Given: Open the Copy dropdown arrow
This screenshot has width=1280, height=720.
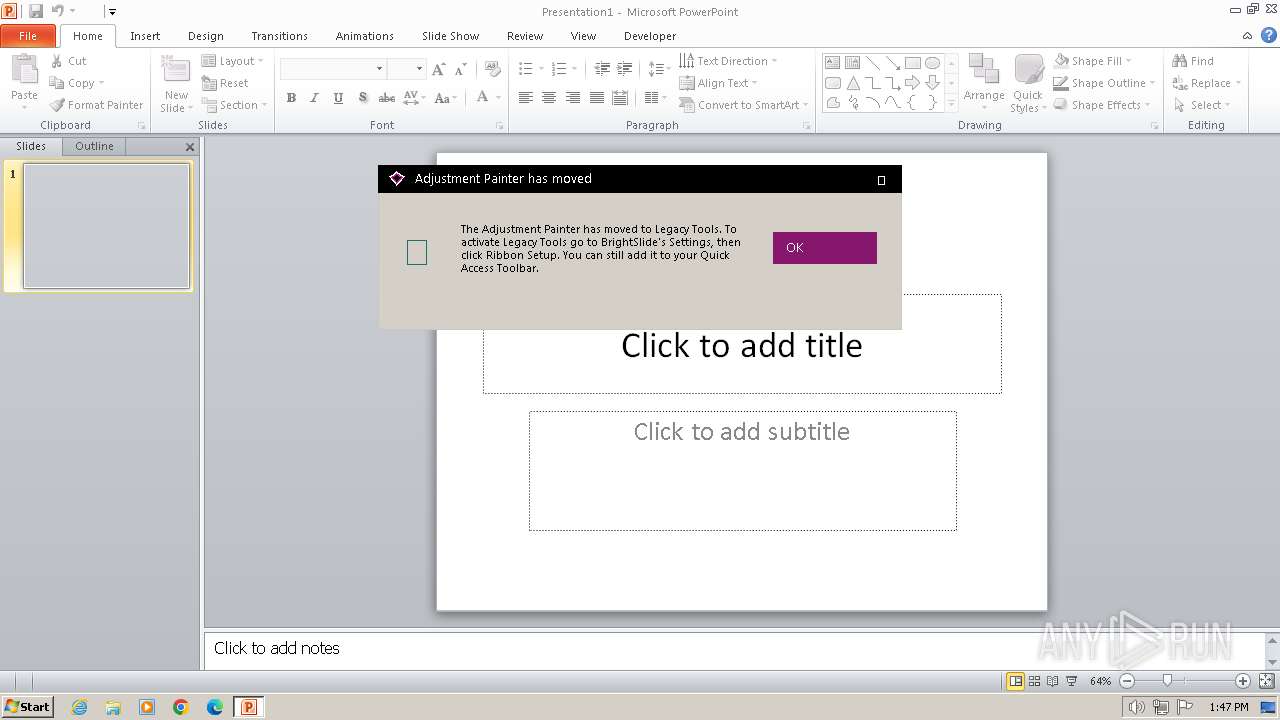Looking at the screenshot, I should pos(101,83).
